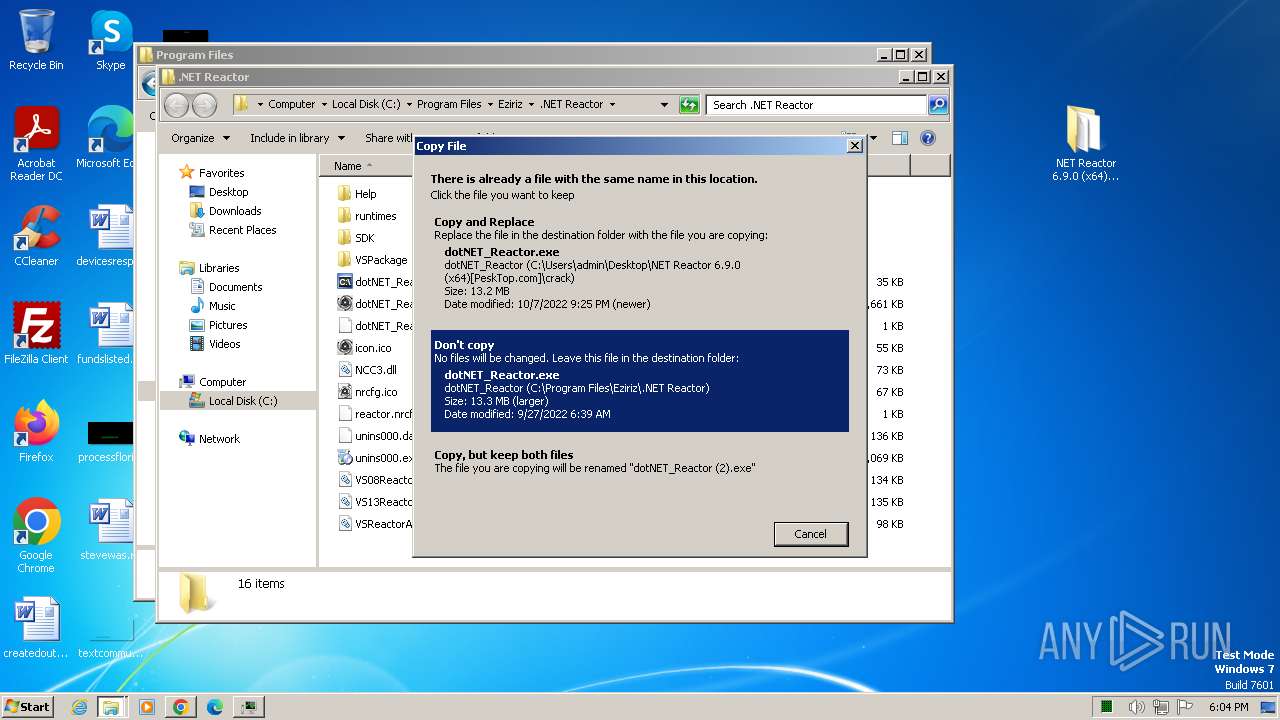Open Firefox desktop shortcut
This screenshot has width=1280, height=720.
pos(36,432)
